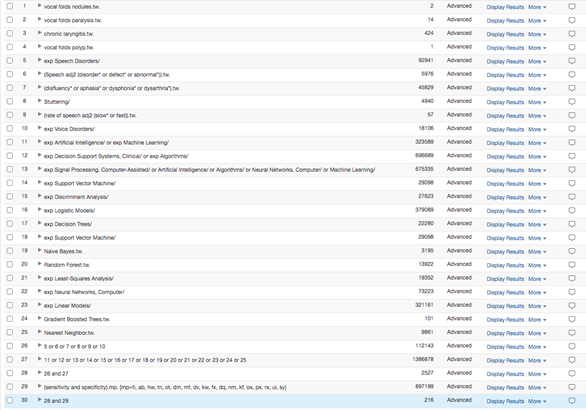Check the box next to search 13
Screen dimensions: 586x410
(10, 169)
